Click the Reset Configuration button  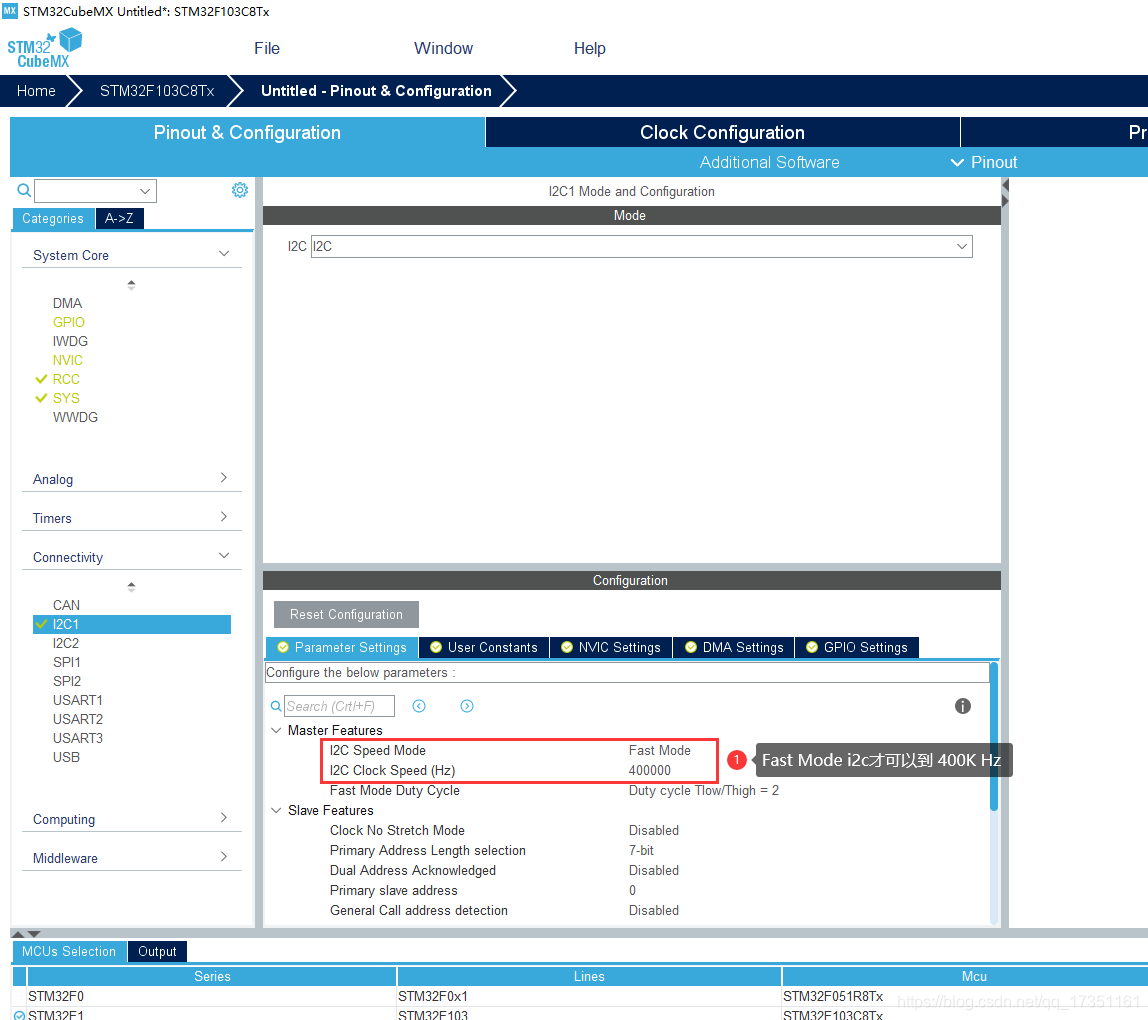pos(346,614)
